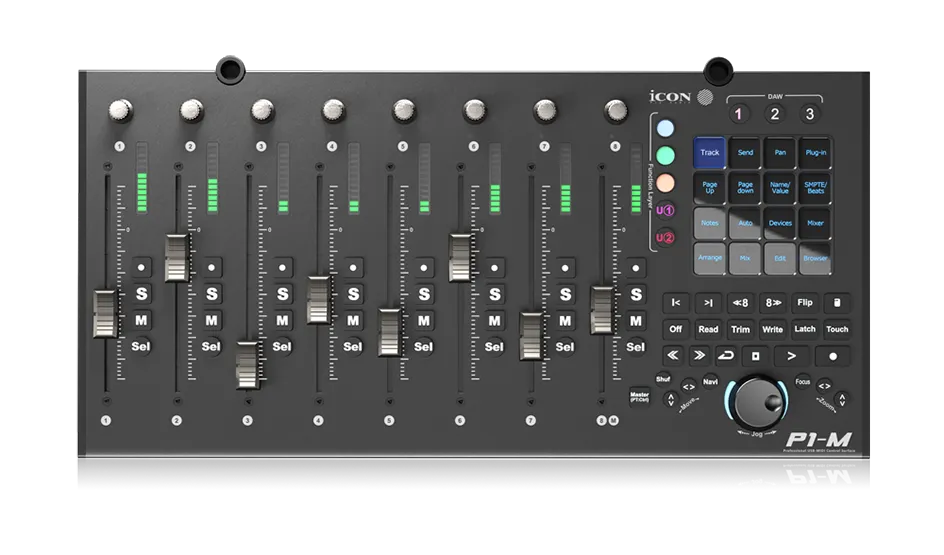The image size is (944, 555).
Task: Select the U2 user layer button
Action: (665, 238)
